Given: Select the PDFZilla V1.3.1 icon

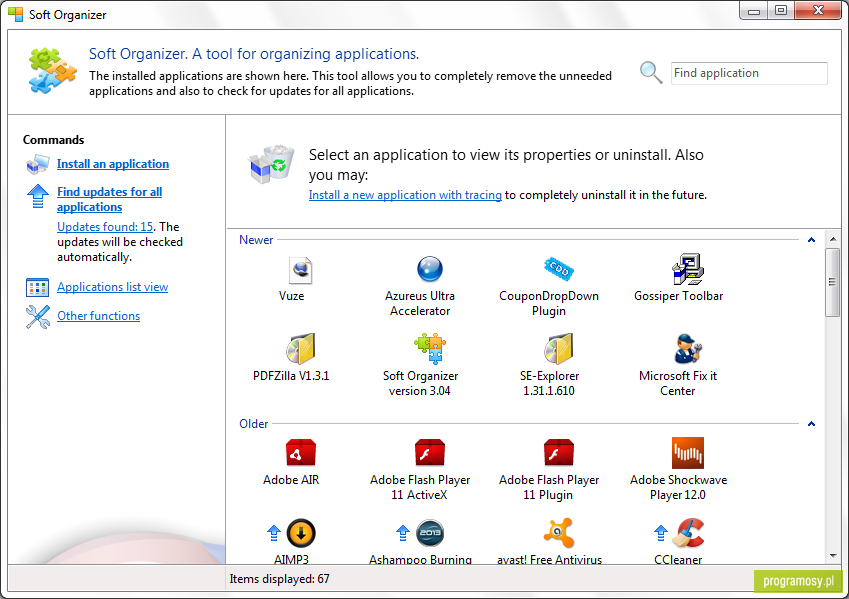Looking at the screenshot, I should [301, 349].
